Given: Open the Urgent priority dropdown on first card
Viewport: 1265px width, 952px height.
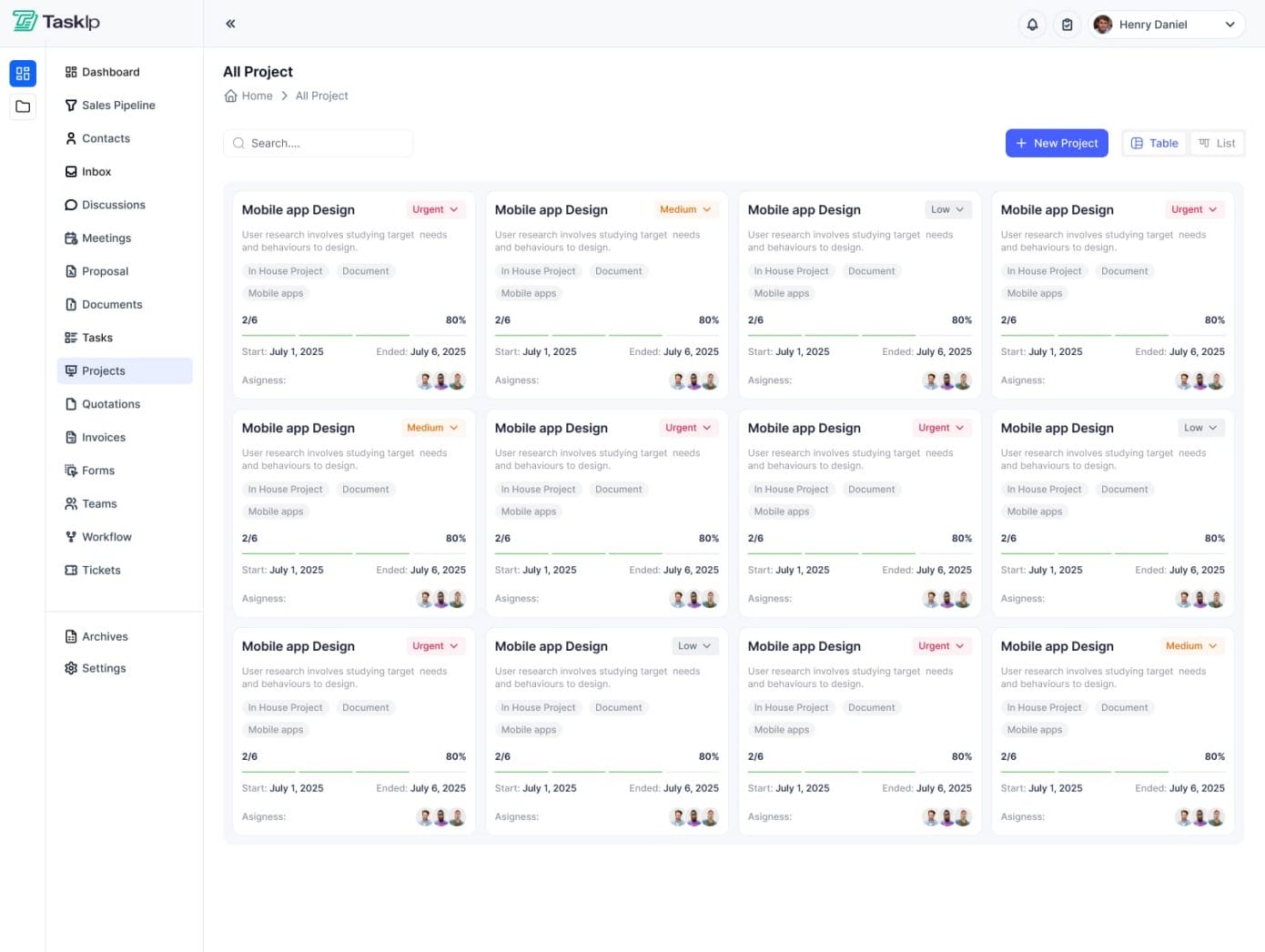Looking at the screenshot, I should click(435, 209).
